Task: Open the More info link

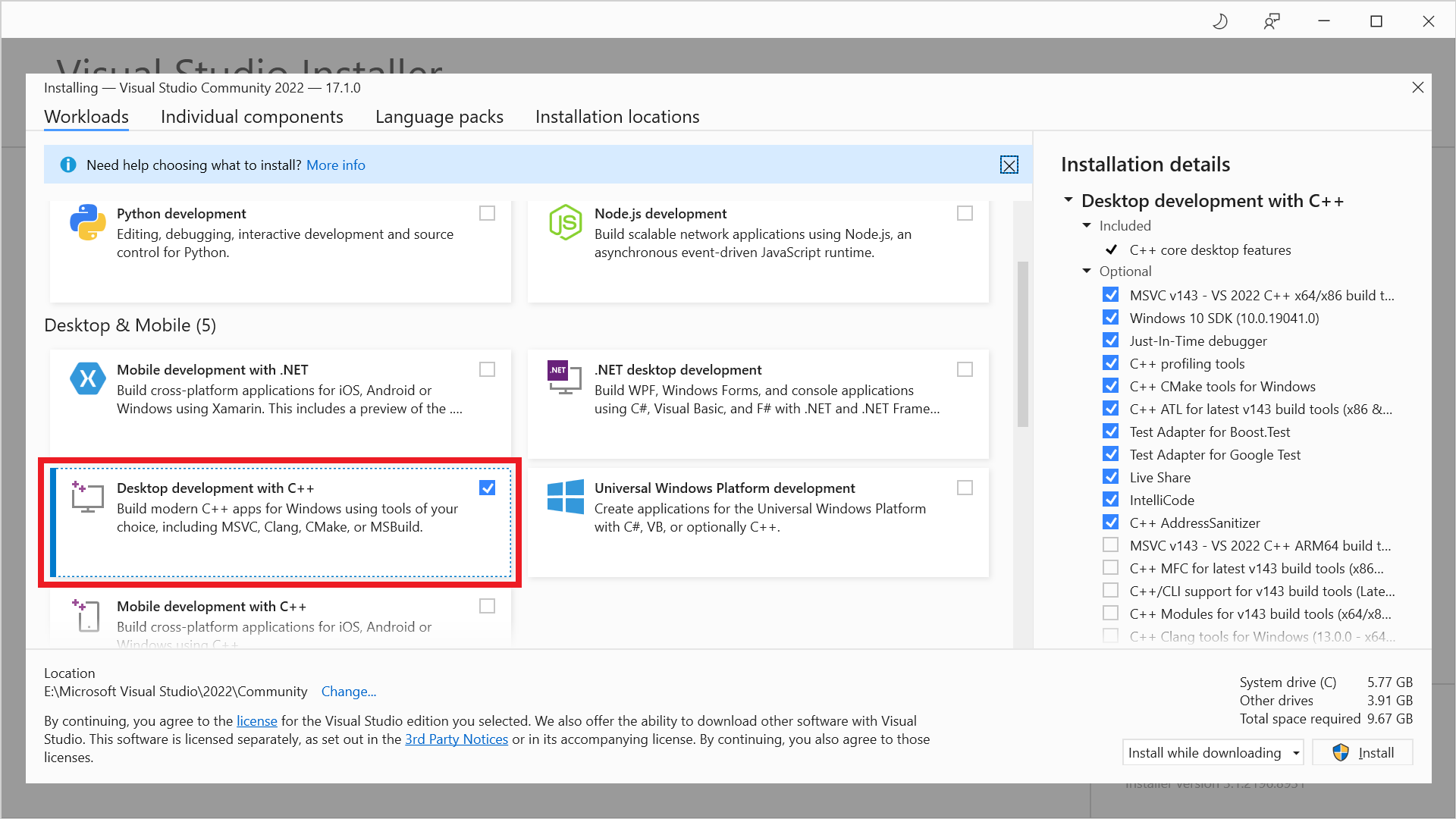Action: click(335, 165)
